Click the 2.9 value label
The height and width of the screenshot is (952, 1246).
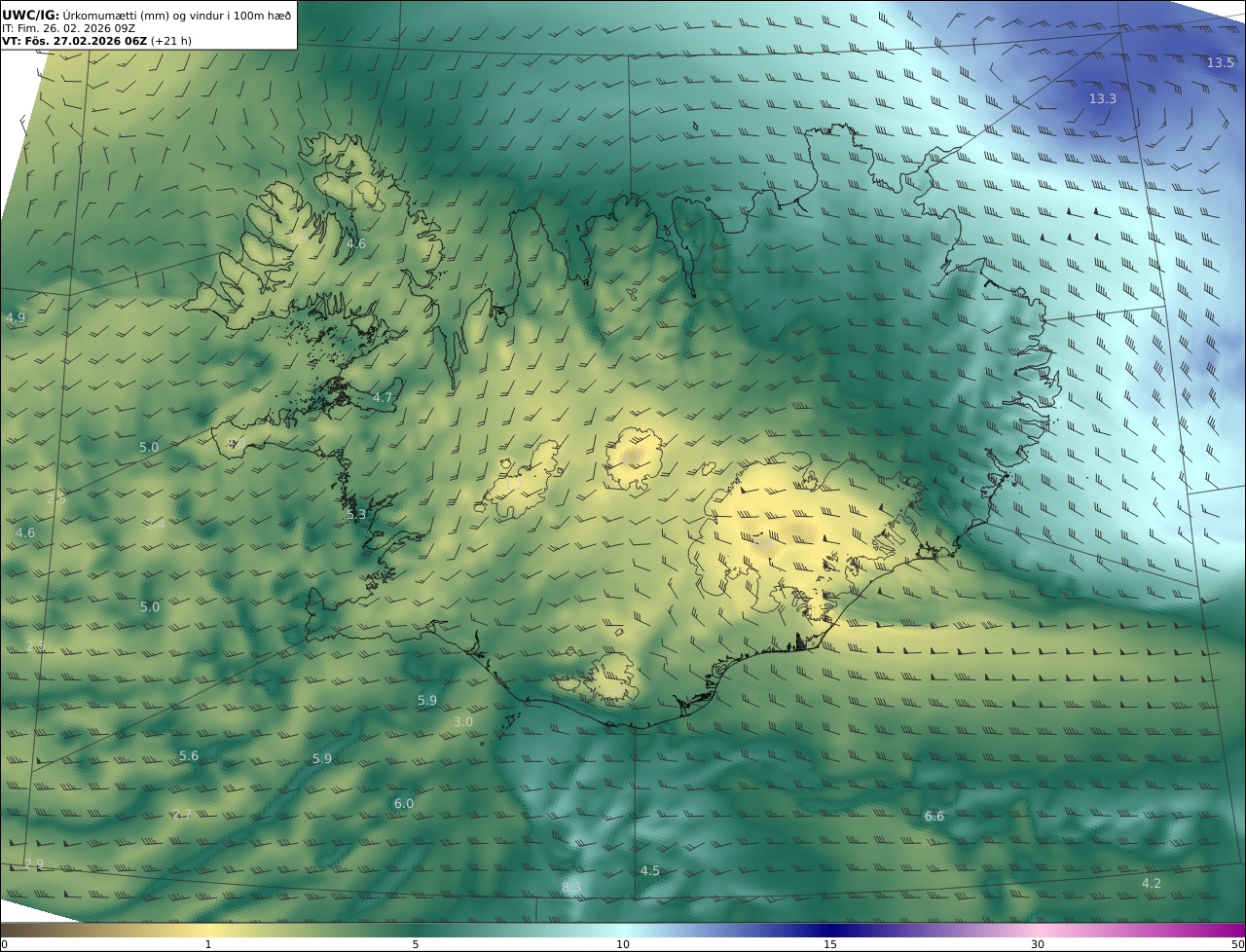[x=34, y=864]
